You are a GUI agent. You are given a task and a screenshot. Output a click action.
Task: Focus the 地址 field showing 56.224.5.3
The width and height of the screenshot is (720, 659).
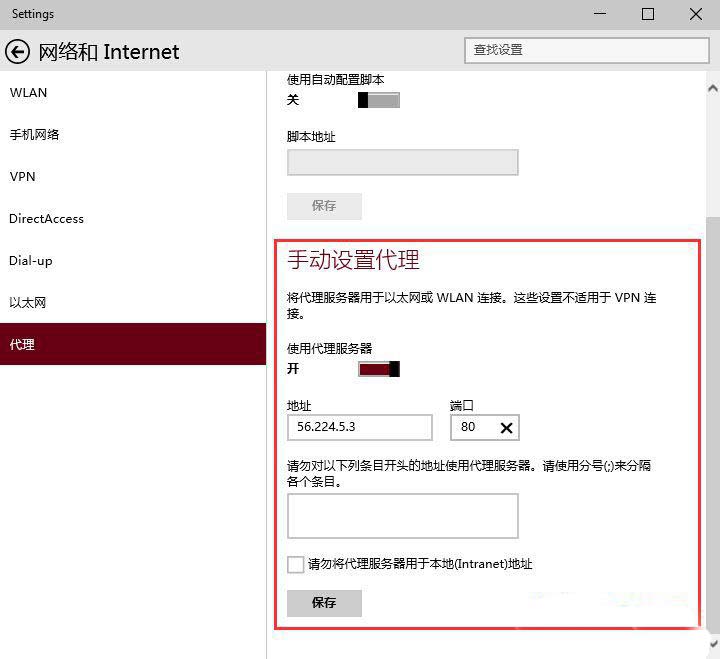click(x=360, y=428)
